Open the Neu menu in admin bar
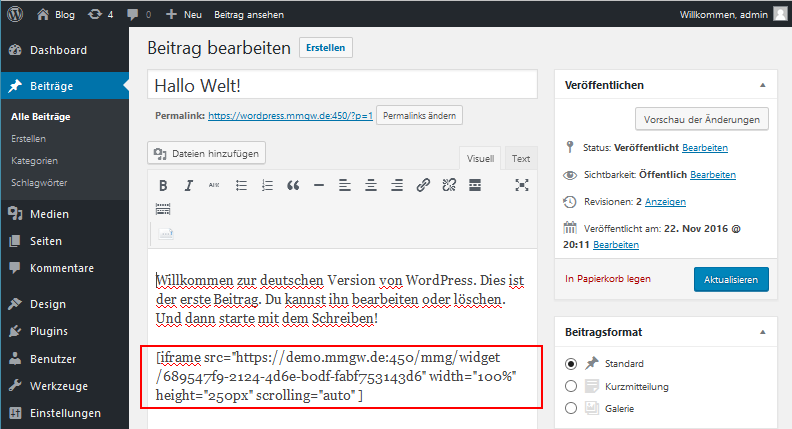The width and height of the screenshot is (792, 429). coord(184,15)
